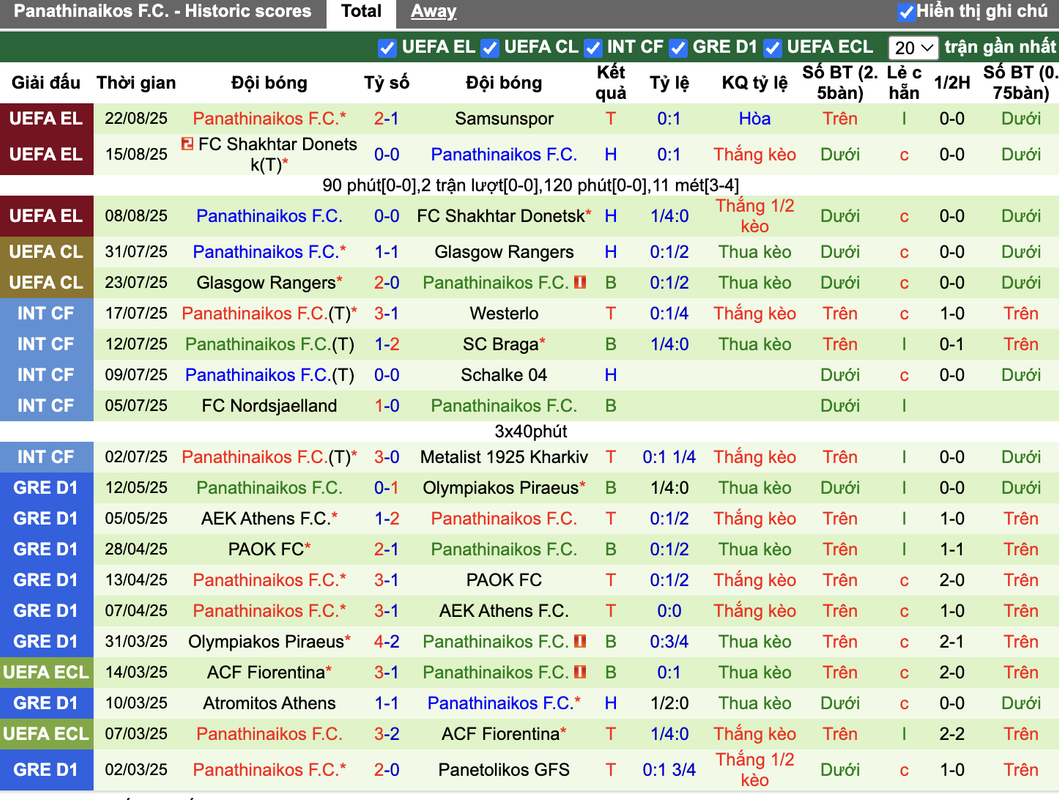Click date 13/04/25 cell
Image resolution: width=1059 pixels, height=800 pixels.
point(136,580)
